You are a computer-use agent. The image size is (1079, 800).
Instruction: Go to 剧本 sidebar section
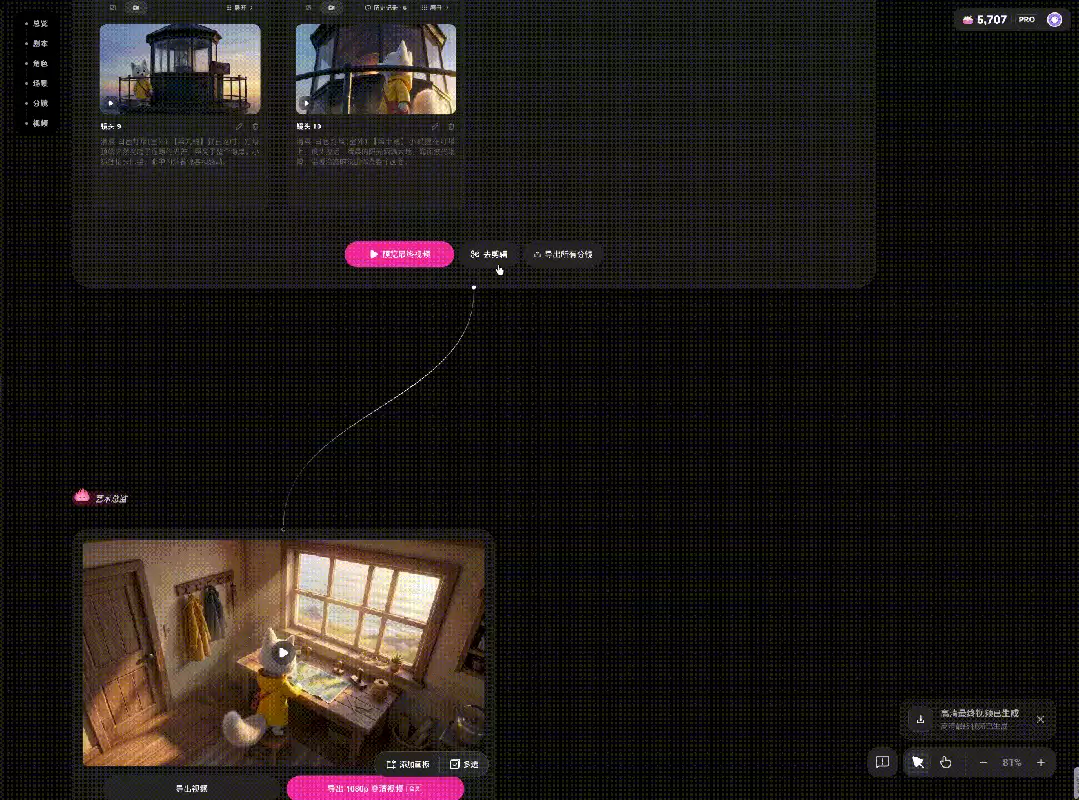click(40, 43)
